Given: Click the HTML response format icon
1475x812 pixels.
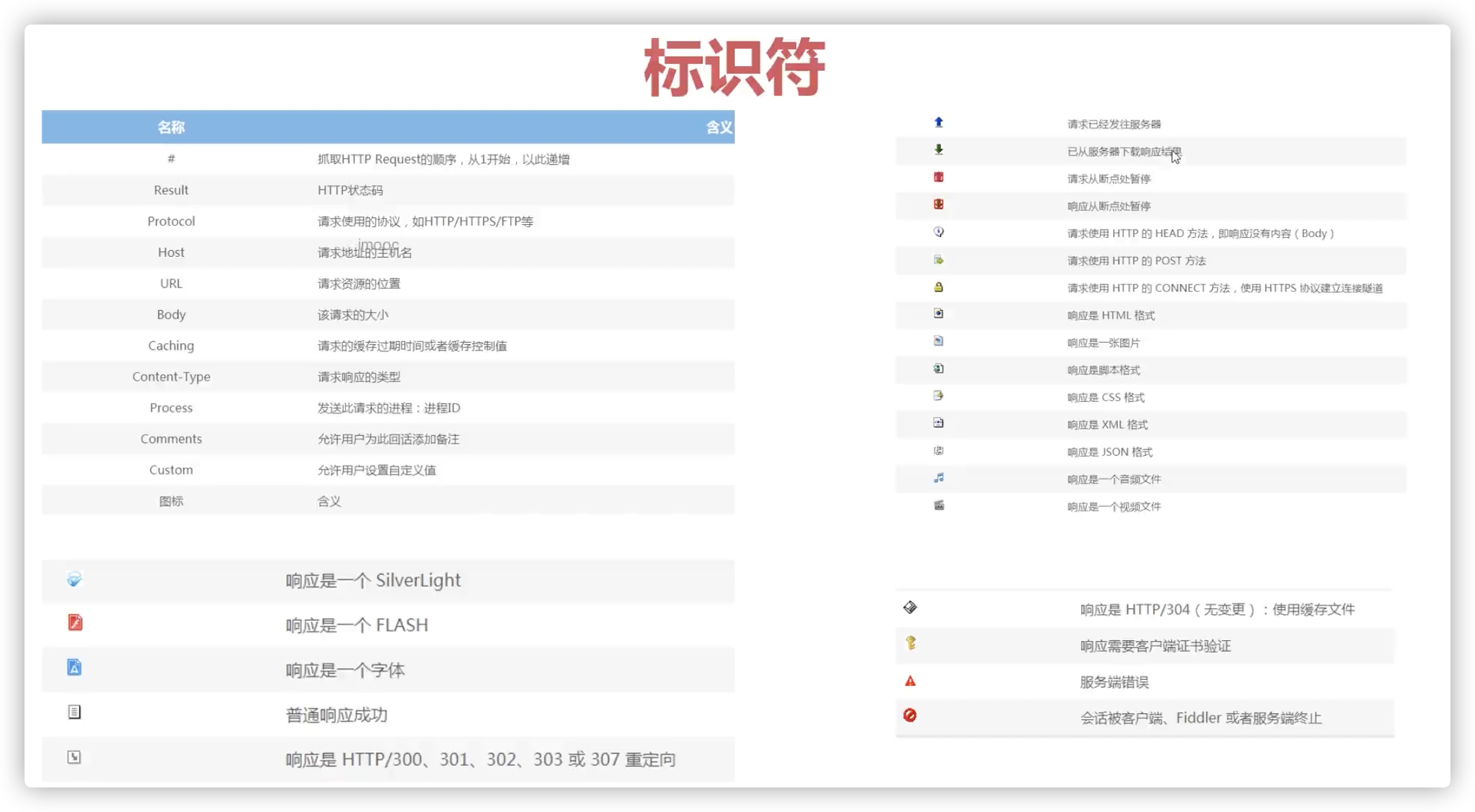Looking at the screenshot, I should pyautogui.click(x=939, y=313).
